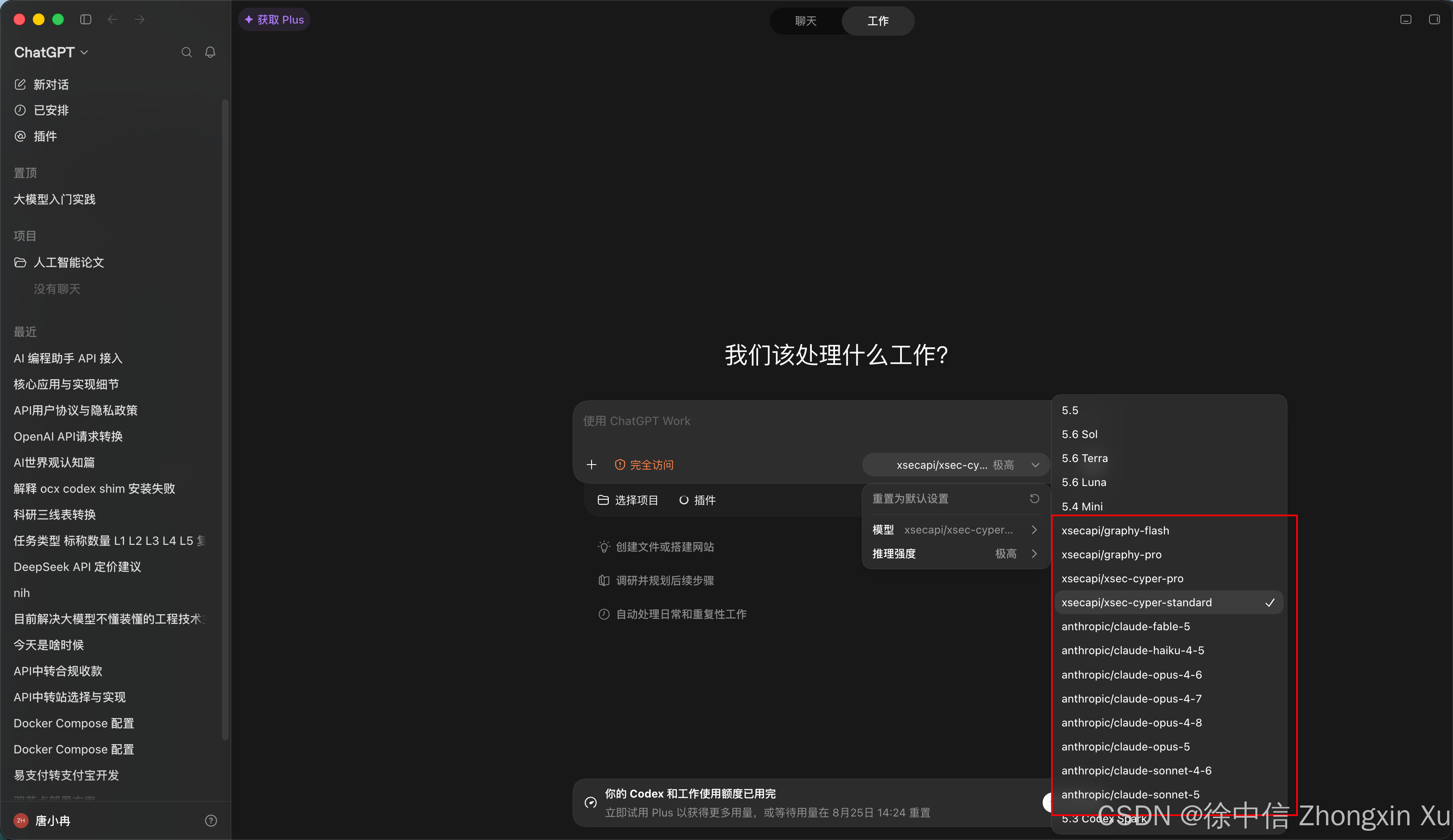This screenshot has width=1453, height=840.
Task: Select model xsecapi/graphy-pro
Action: click(1169, 555)
